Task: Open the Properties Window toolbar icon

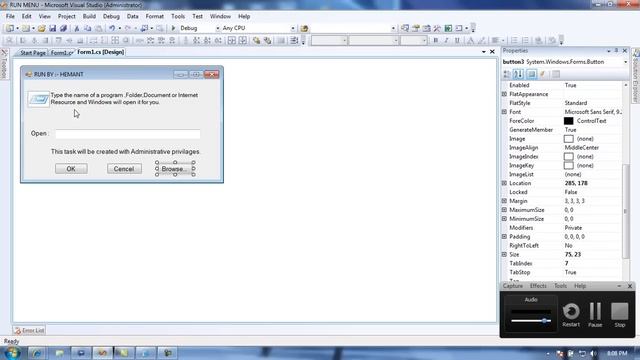Action: point(416,28)
